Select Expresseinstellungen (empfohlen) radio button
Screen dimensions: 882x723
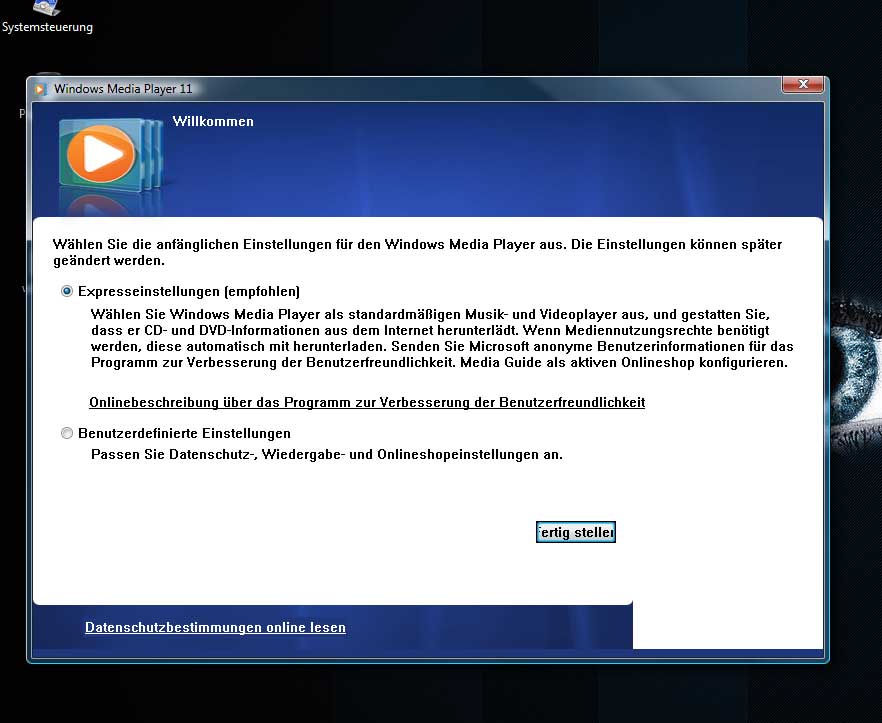pos(67,291)
